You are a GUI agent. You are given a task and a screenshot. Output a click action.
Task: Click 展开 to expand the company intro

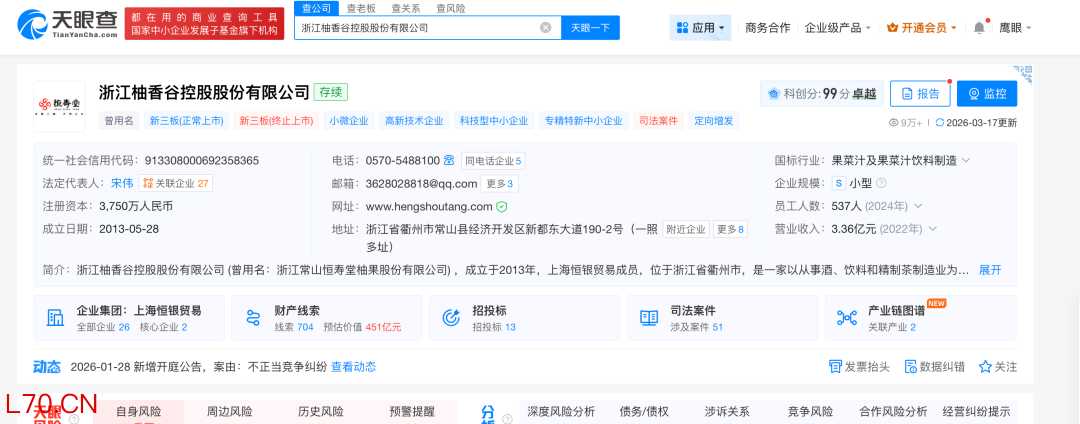coord(990,270)
